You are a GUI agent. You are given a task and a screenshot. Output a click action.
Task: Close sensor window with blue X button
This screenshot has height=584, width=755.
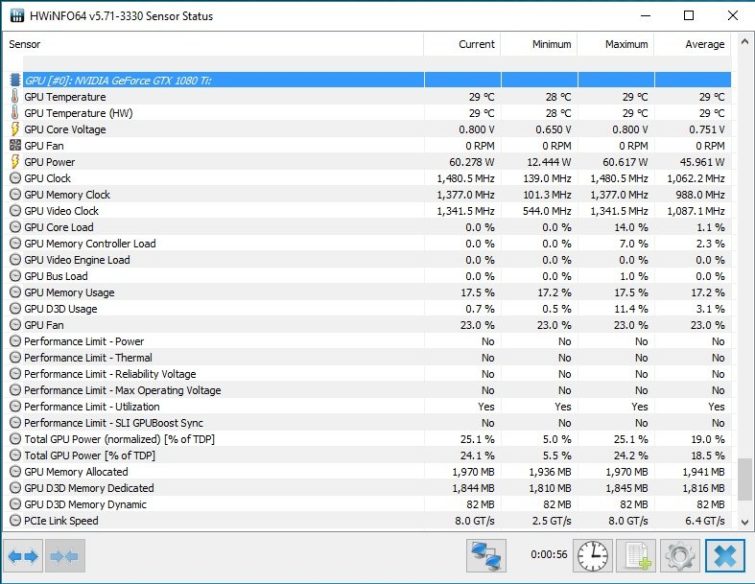[725, 556]
